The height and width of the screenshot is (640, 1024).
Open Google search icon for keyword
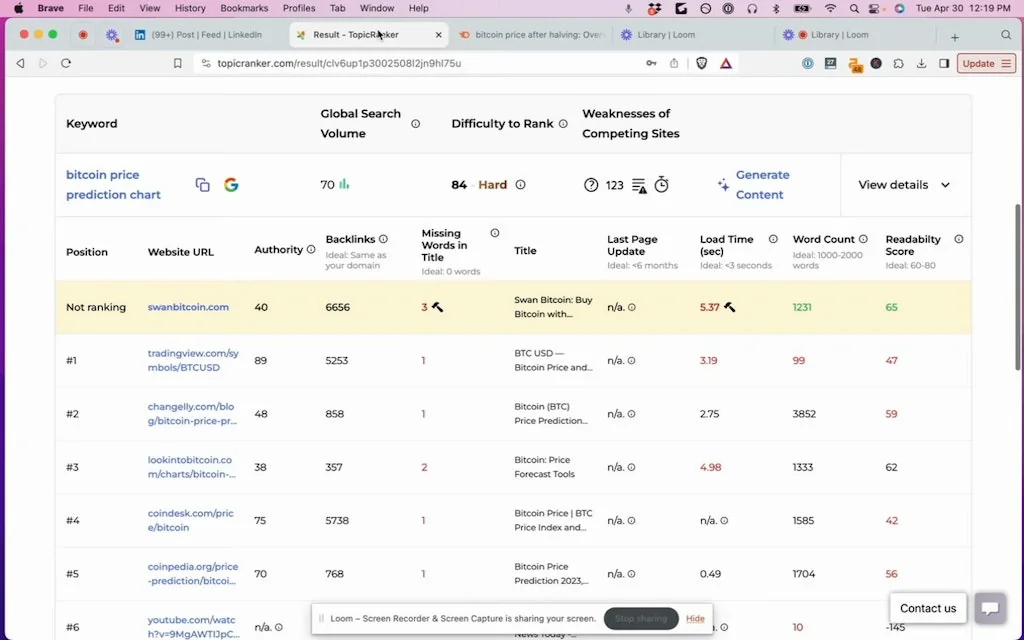click(231, 185)
